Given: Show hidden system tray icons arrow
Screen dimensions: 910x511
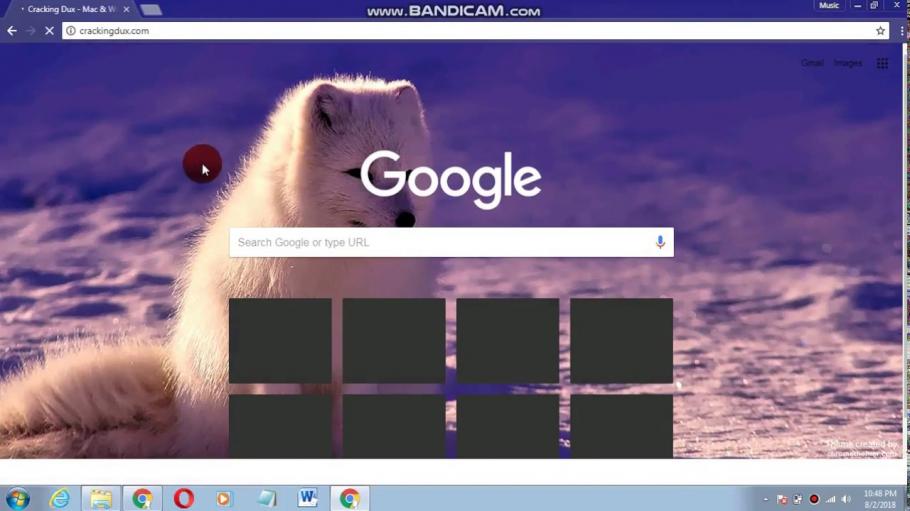Looking at the screenshot, I should (766, 499).
